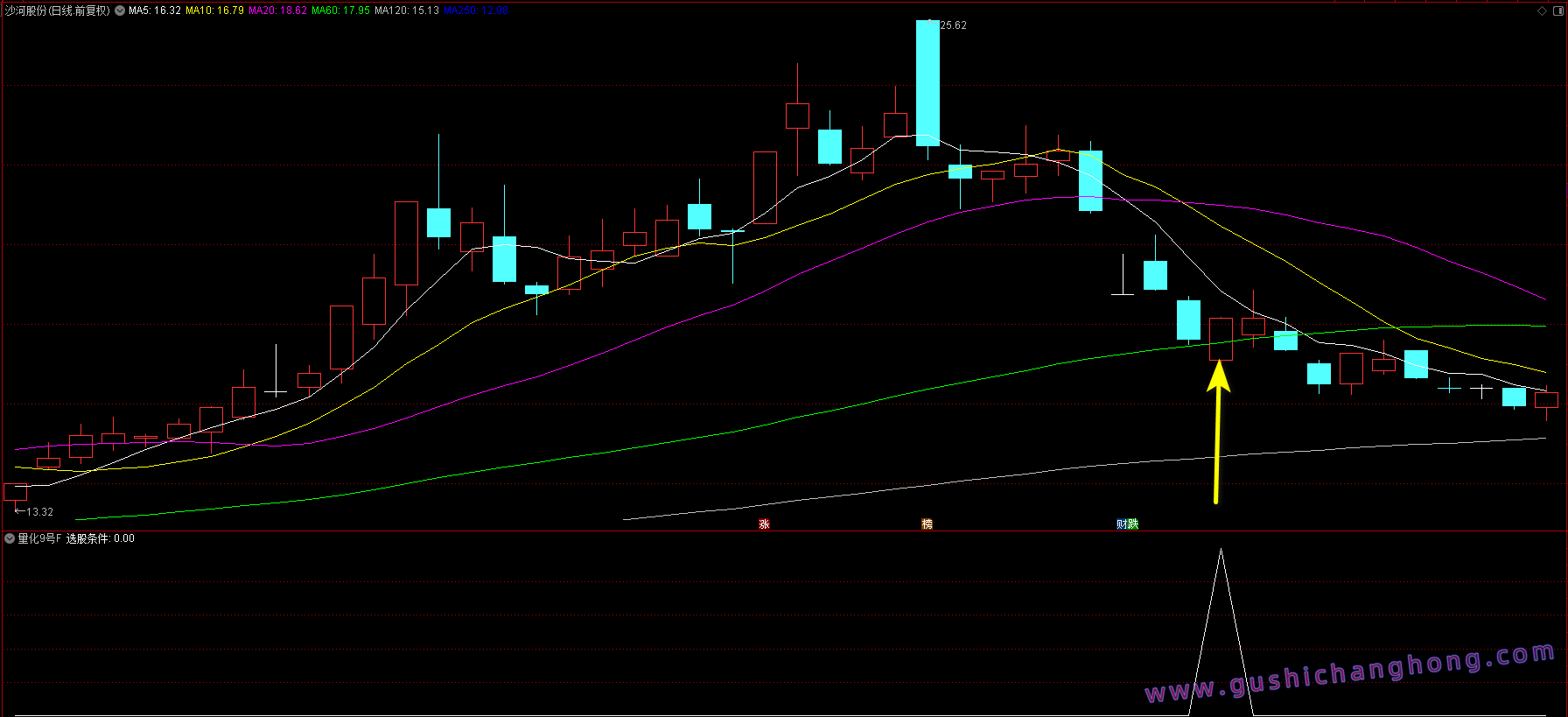Screen dimensions: 1568x717
Task: Click the red 涨 event marker
Action: pos(764,524)
